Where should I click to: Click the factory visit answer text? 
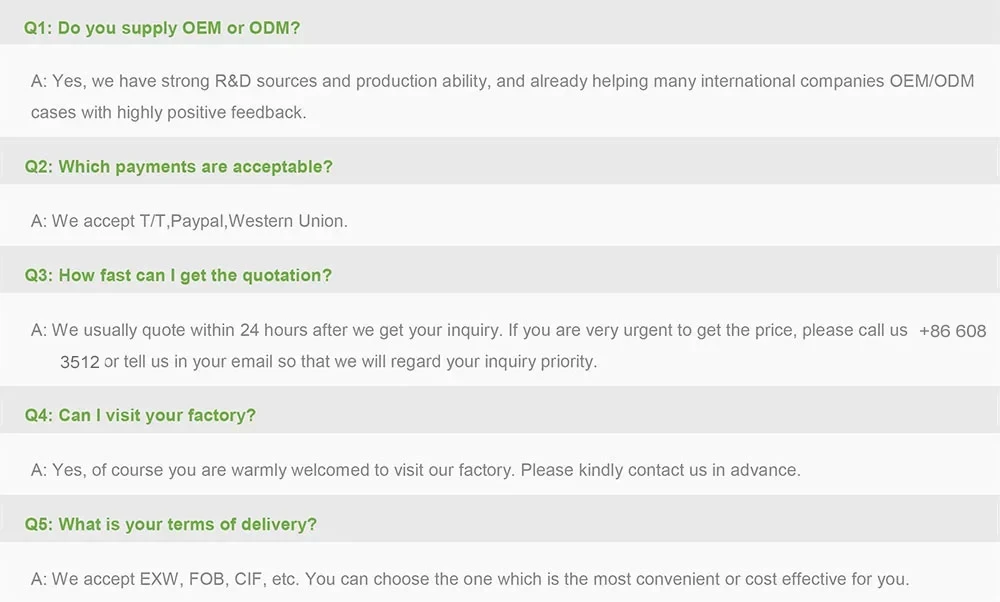point(416,470)
